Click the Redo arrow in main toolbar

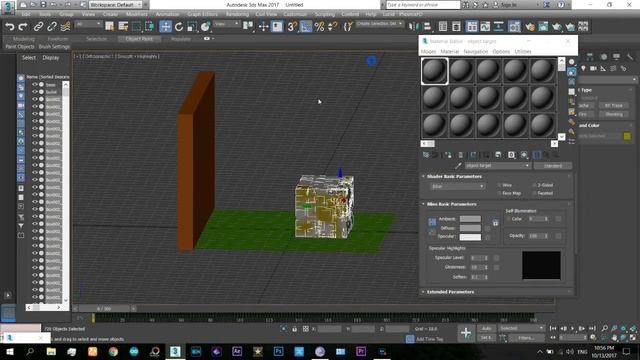tap(23, 27)
